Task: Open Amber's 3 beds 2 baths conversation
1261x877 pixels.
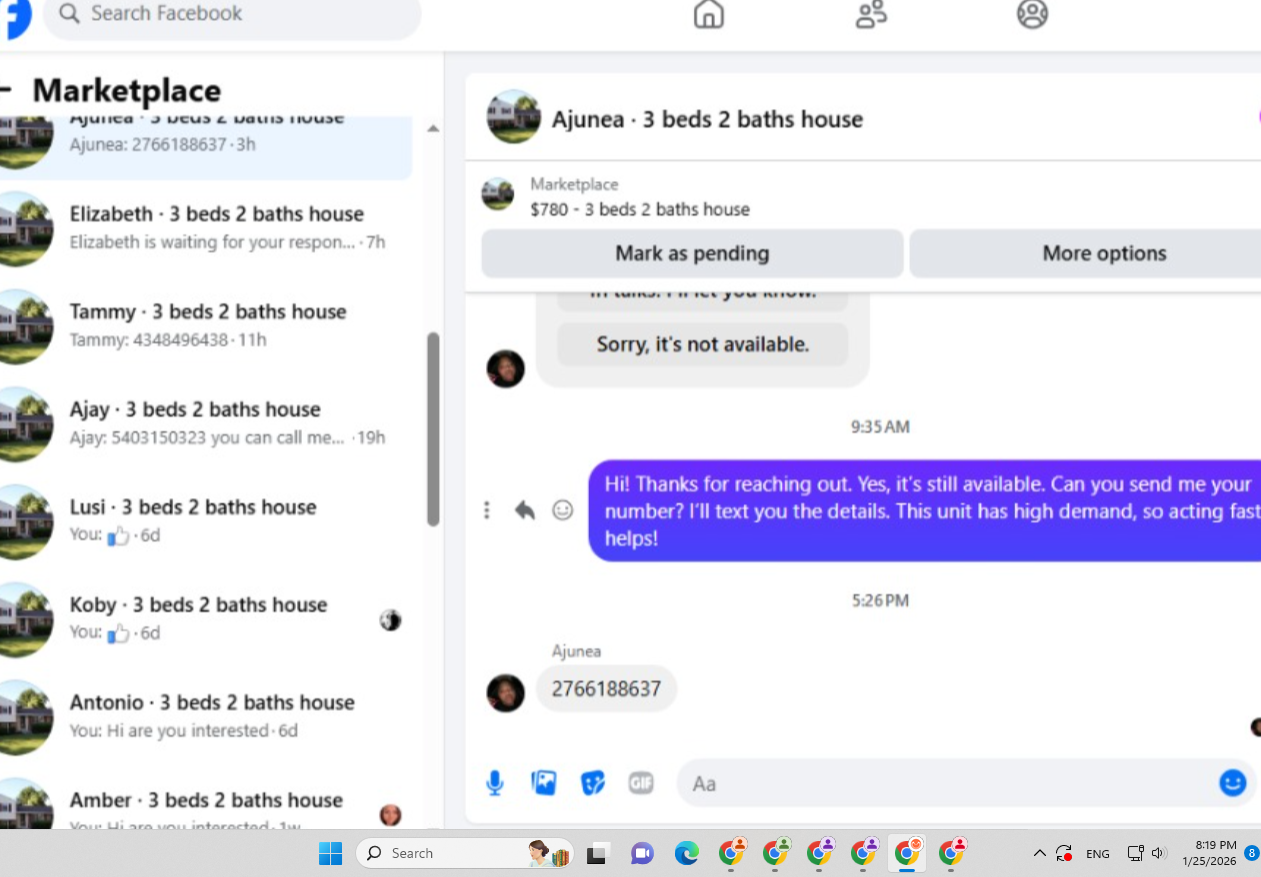Action: point(205,805)
